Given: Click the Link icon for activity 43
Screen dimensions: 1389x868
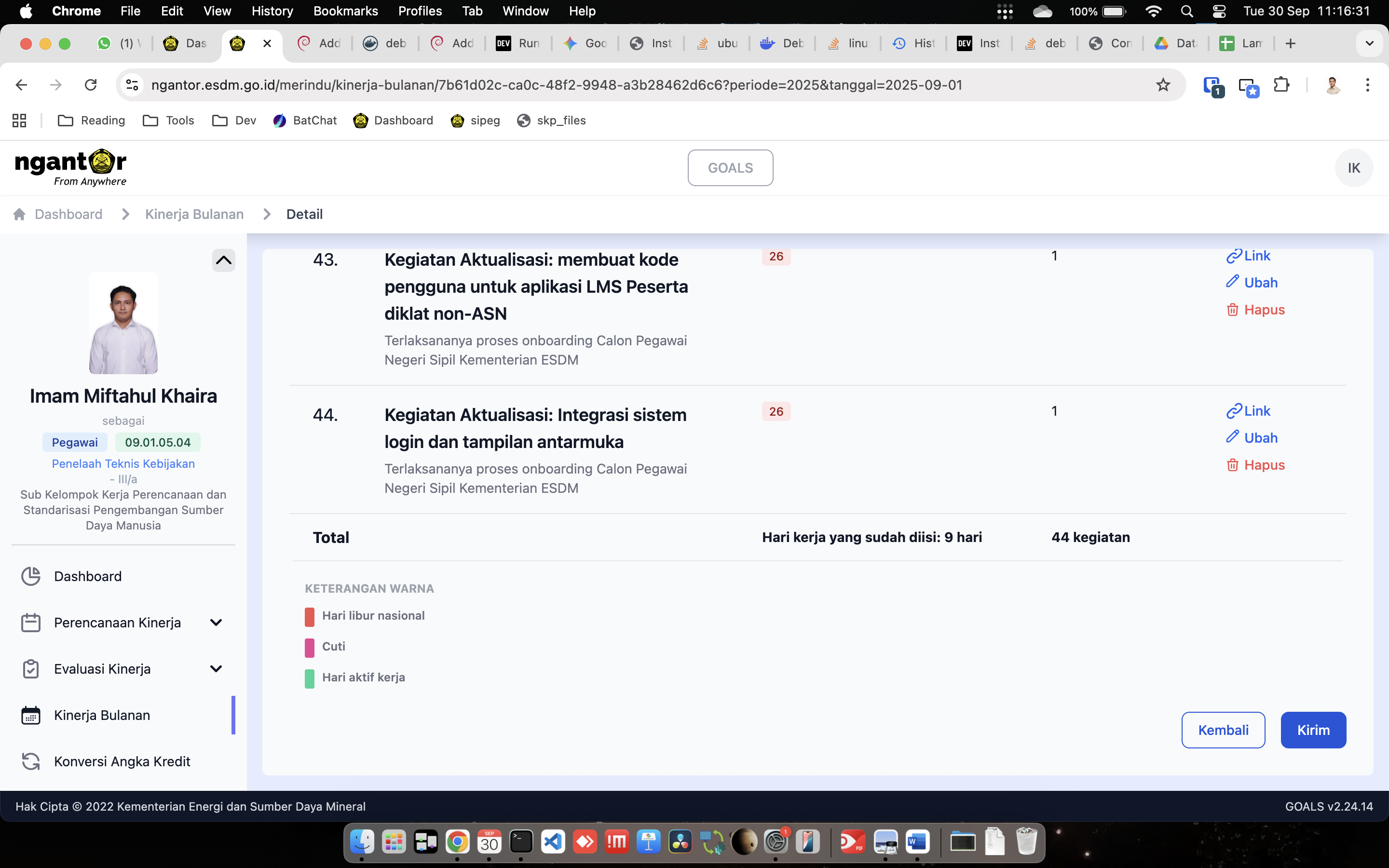Looking at the screenshot, I should point(1233,256).
